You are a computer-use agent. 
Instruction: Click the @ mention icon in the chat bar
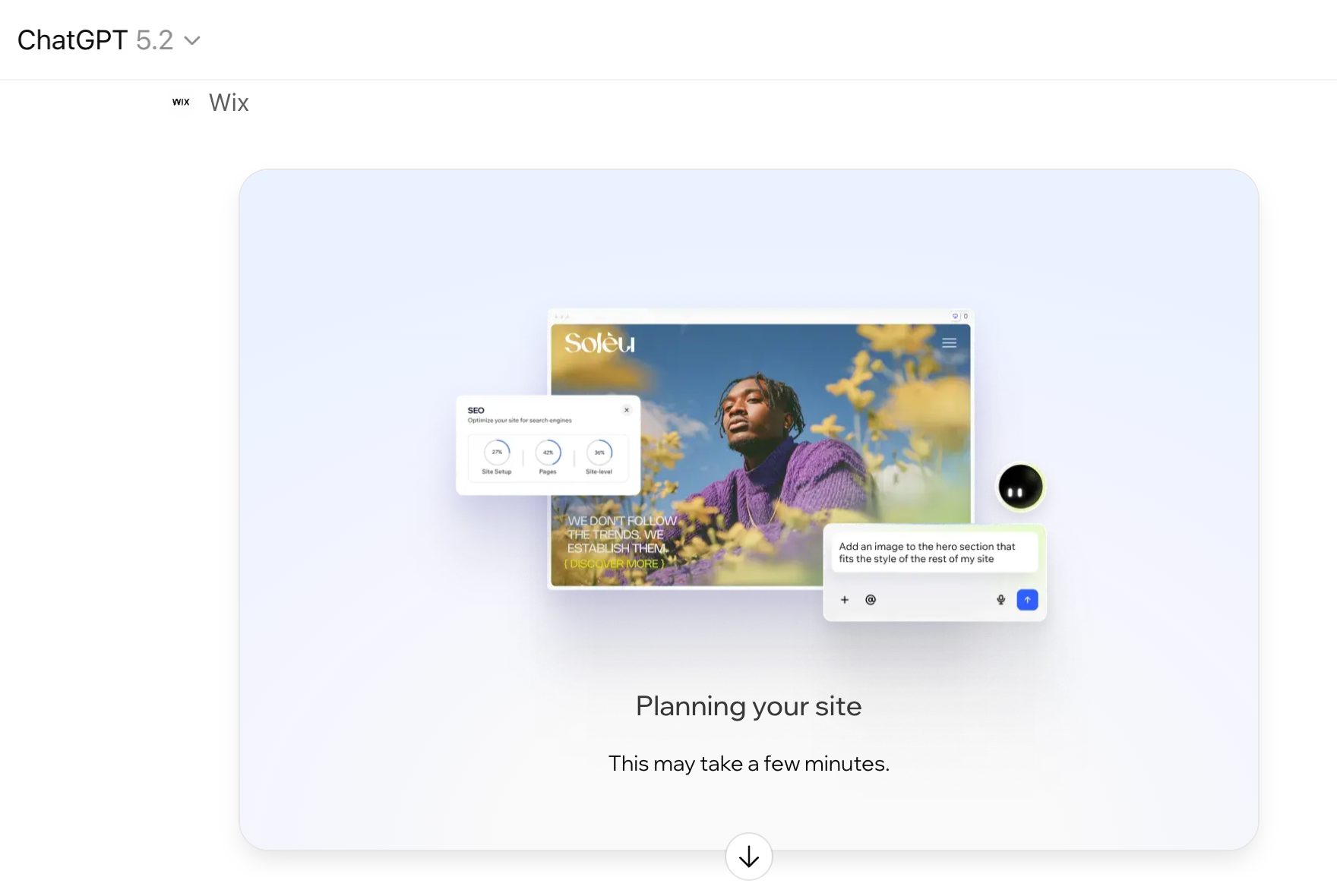871,599
